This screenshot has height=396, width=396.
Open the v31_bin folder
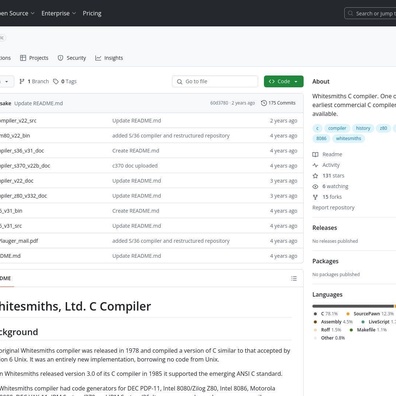coord(11,211)
